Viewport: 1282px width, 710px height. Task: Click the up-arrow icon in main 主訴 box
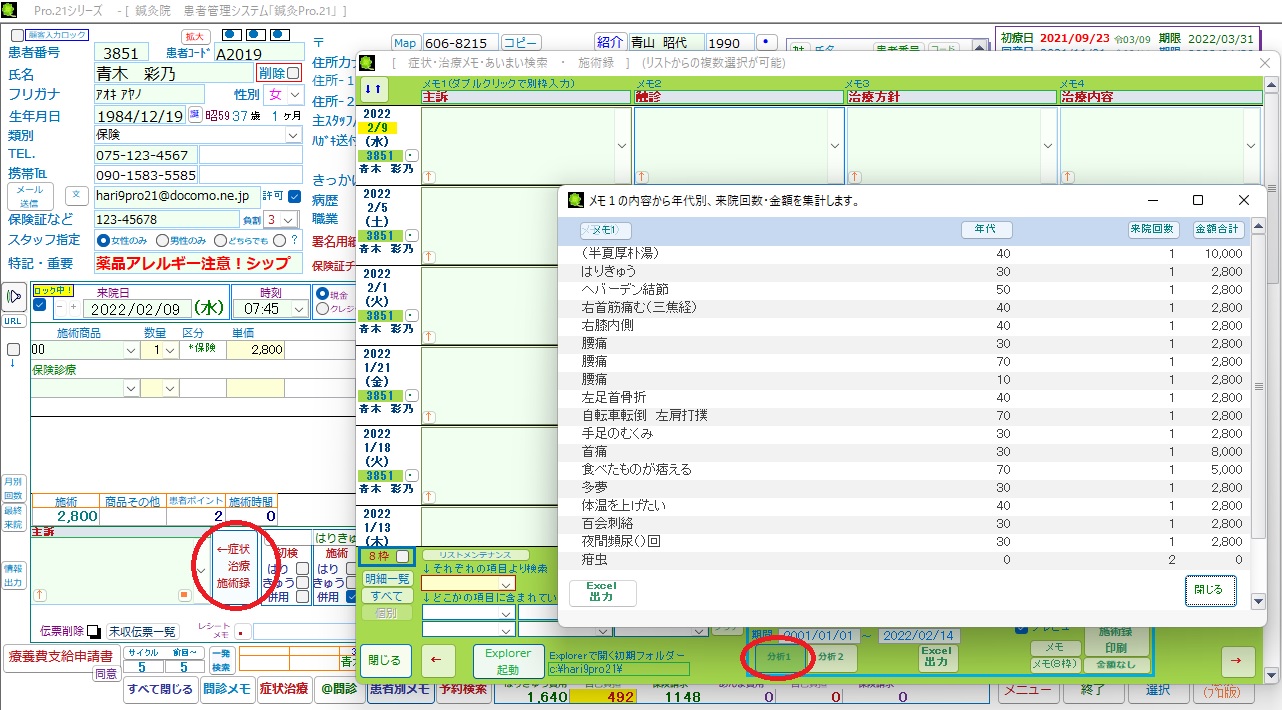tap(40, 594)
